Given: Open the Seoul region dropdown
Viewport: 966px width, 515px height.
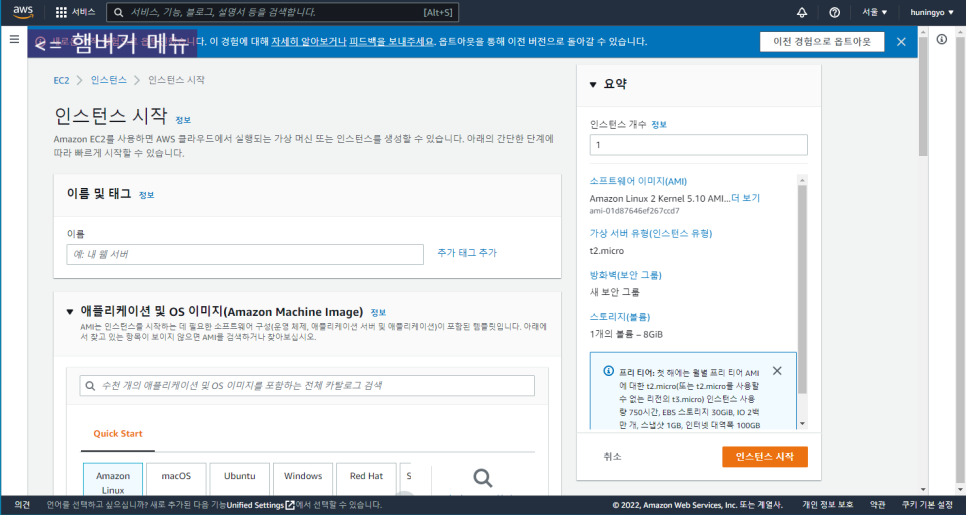Looking at the screenshot, I should pyautogui.click(x=875, y=12).
